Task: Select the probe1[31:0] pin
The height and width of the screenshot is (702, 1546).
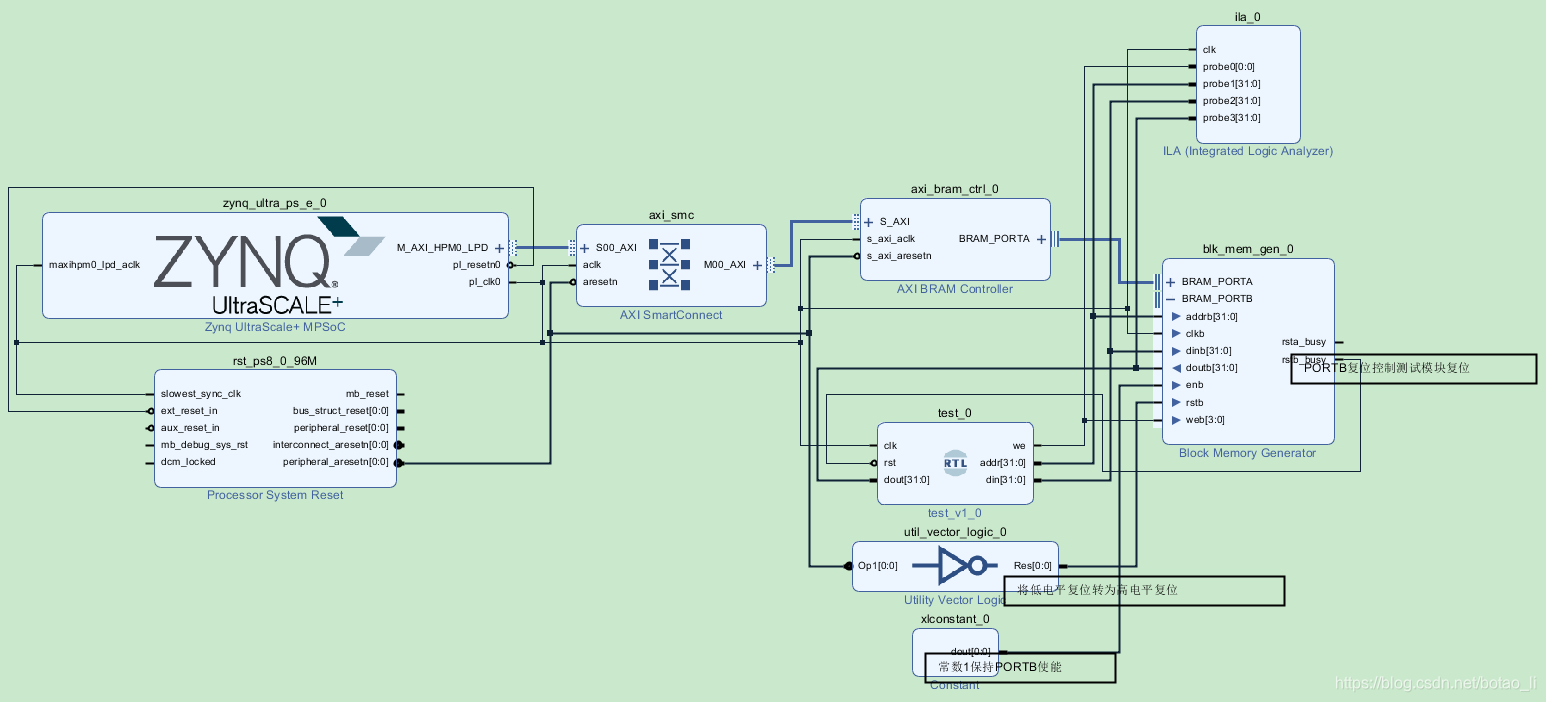Action: tap(1231, 84)
